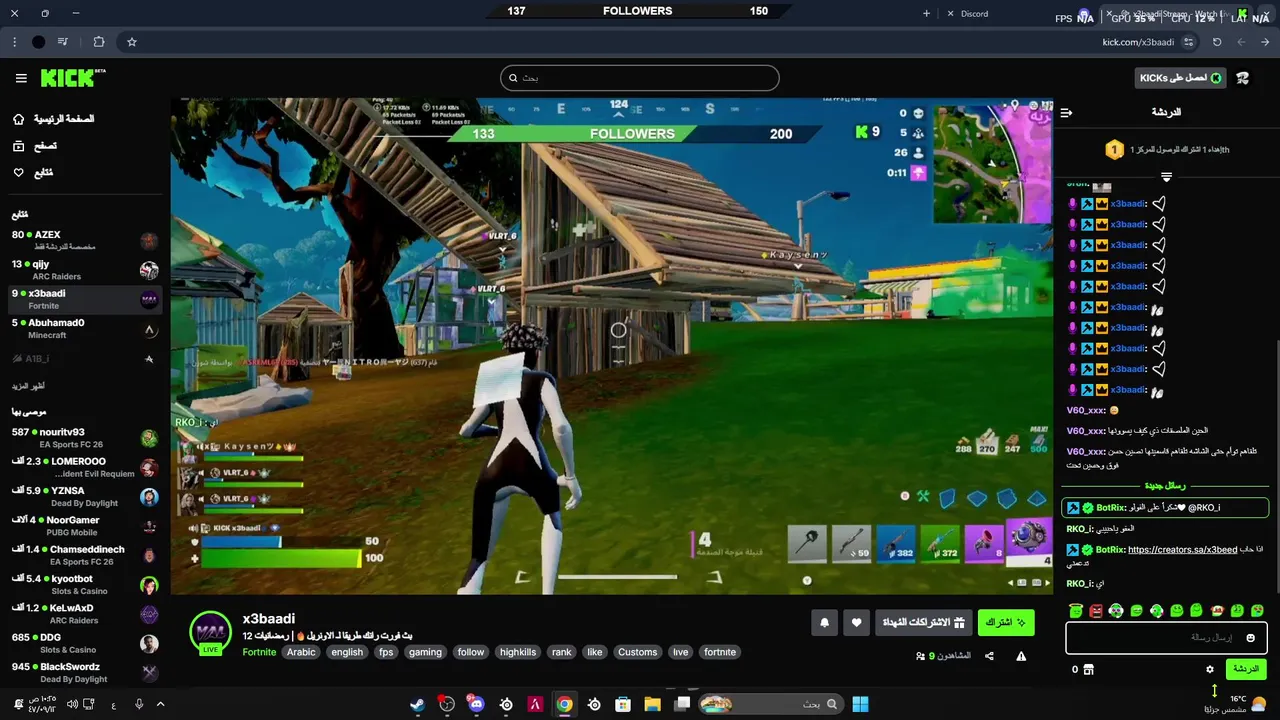Focus the Kick search box
This screenshot has height=720, width=1280.
click(640, 78)
